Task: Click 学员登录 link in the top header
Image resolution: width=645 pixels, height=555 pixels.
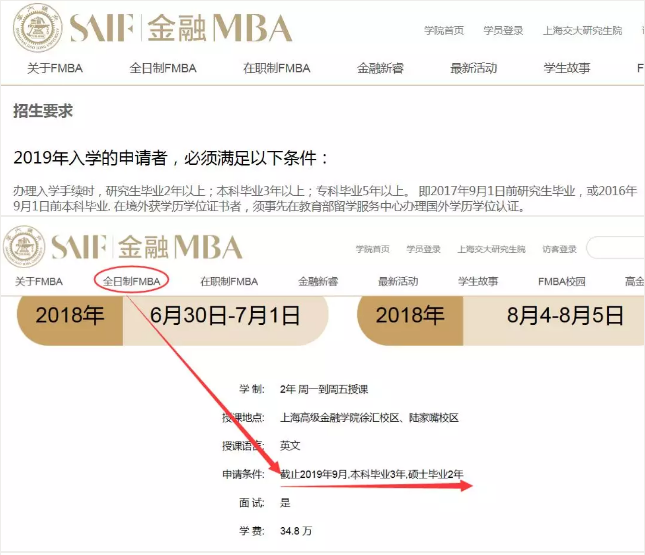Action: click(x=503, y=30)
